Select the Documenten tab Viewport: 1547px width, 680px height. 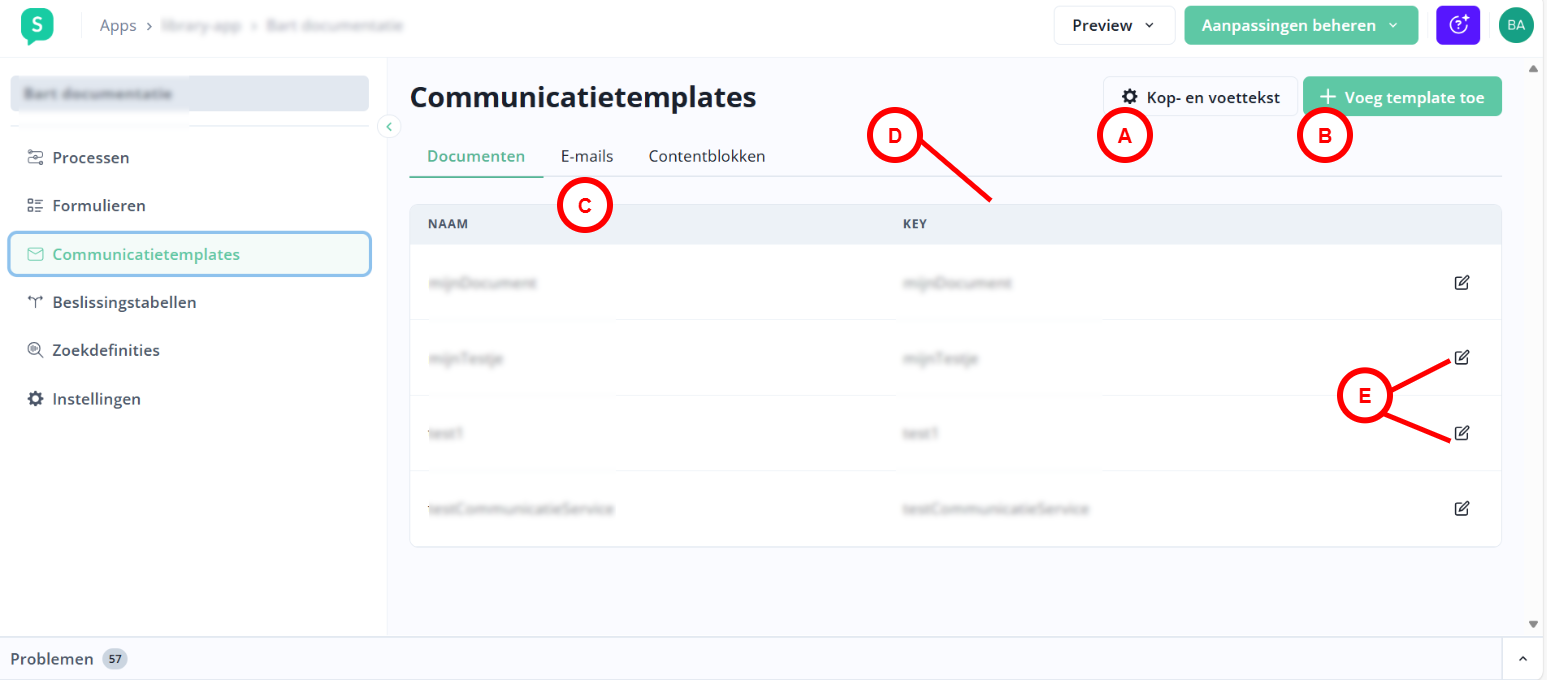click(476, 156)
